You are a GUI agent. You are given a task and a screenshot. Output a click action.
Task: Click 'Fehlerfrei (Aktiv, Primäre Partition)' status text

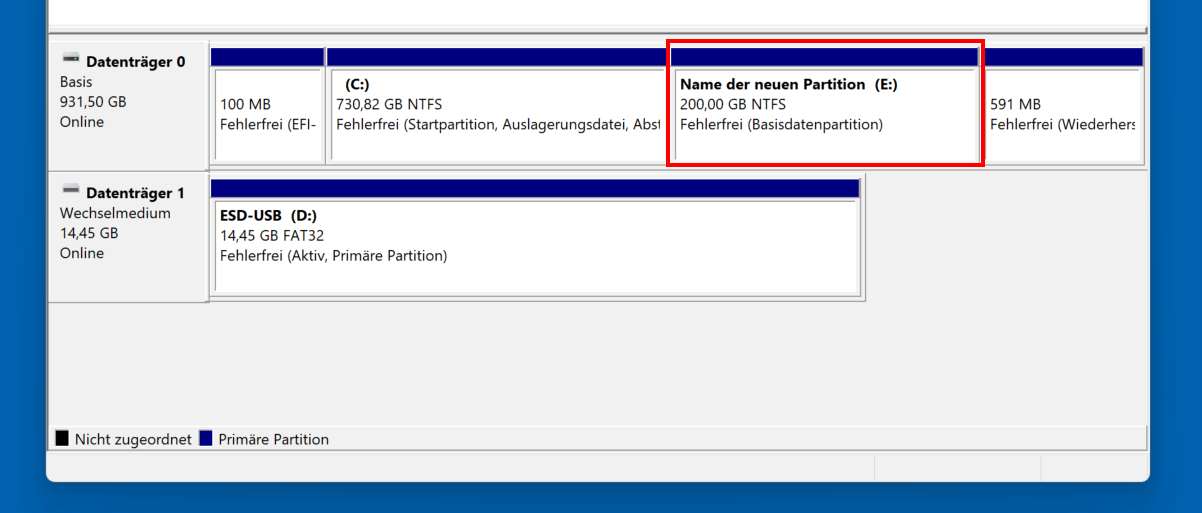(333, 255)
